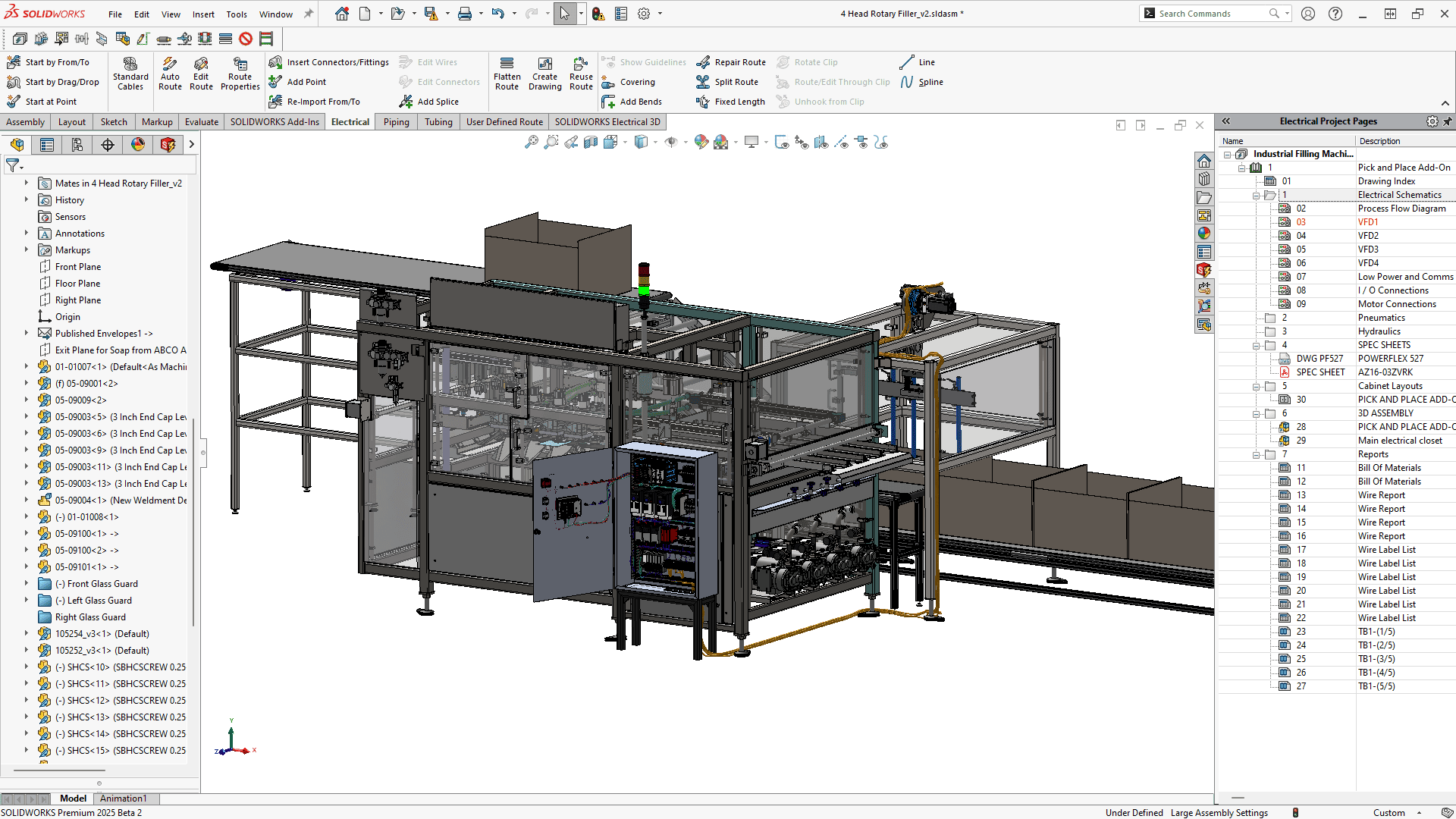
Task: Click the Flatten Route icon
Action: (x=507, y=74)
